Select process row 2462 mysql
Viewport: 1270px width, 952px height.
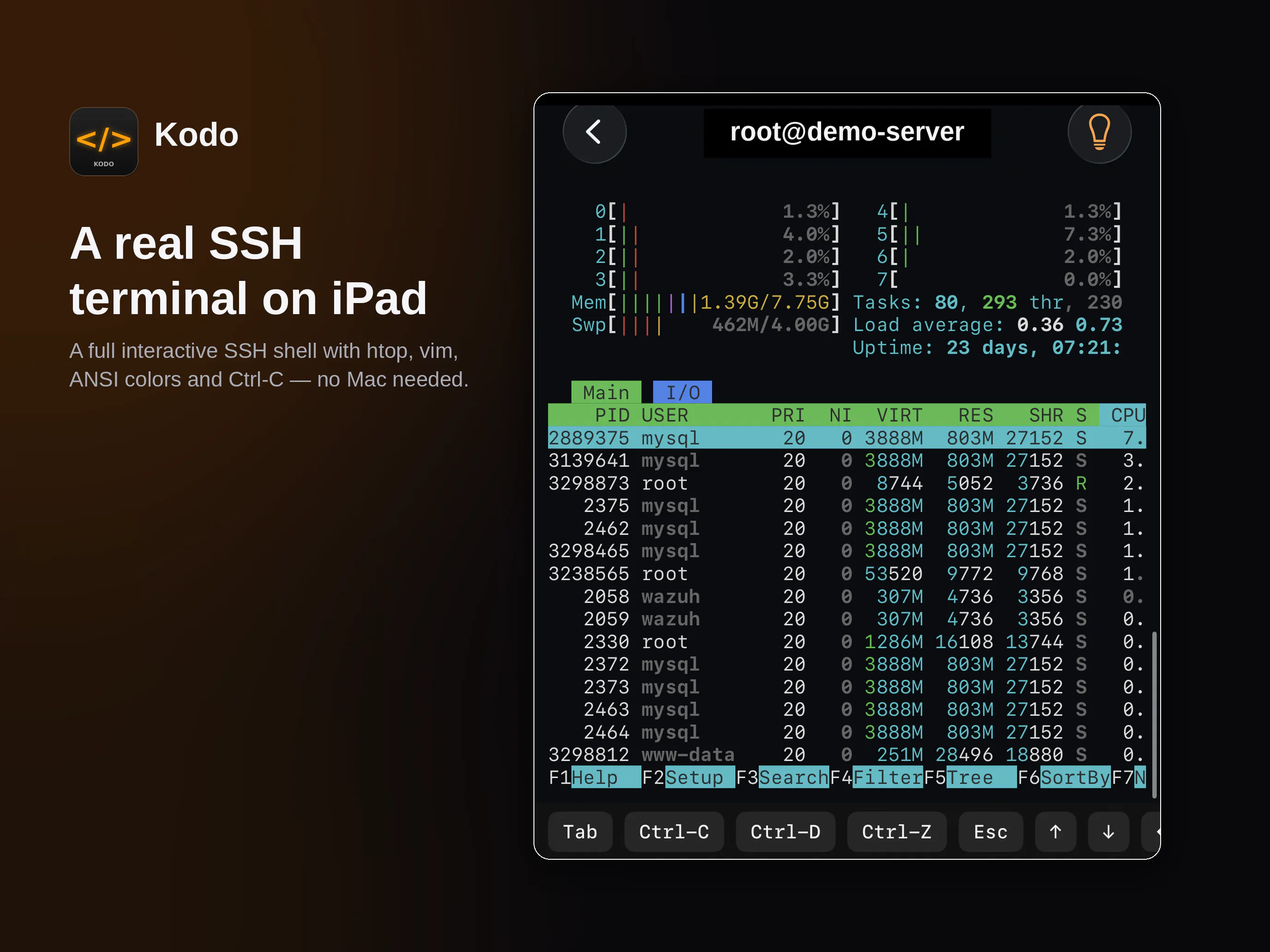847,529
